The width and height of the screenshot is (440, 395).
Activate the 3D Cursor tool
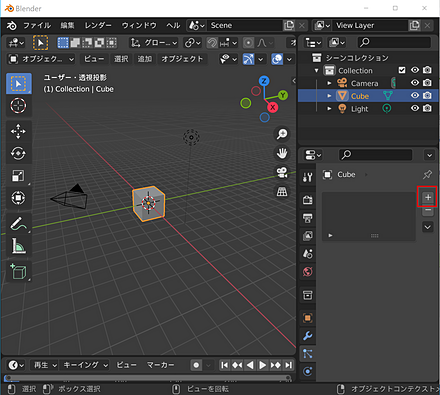(18, 106)
